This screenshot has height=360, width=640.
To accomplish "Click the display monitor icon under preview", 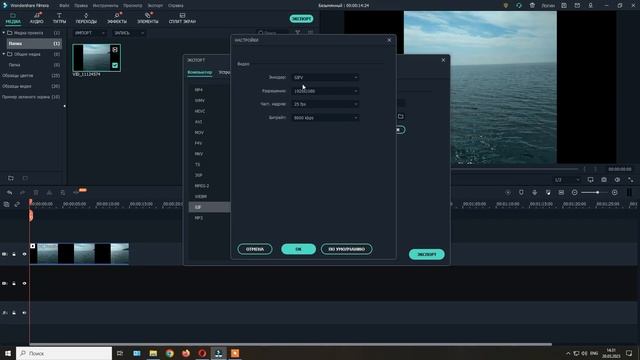I will tap(590, 180).
